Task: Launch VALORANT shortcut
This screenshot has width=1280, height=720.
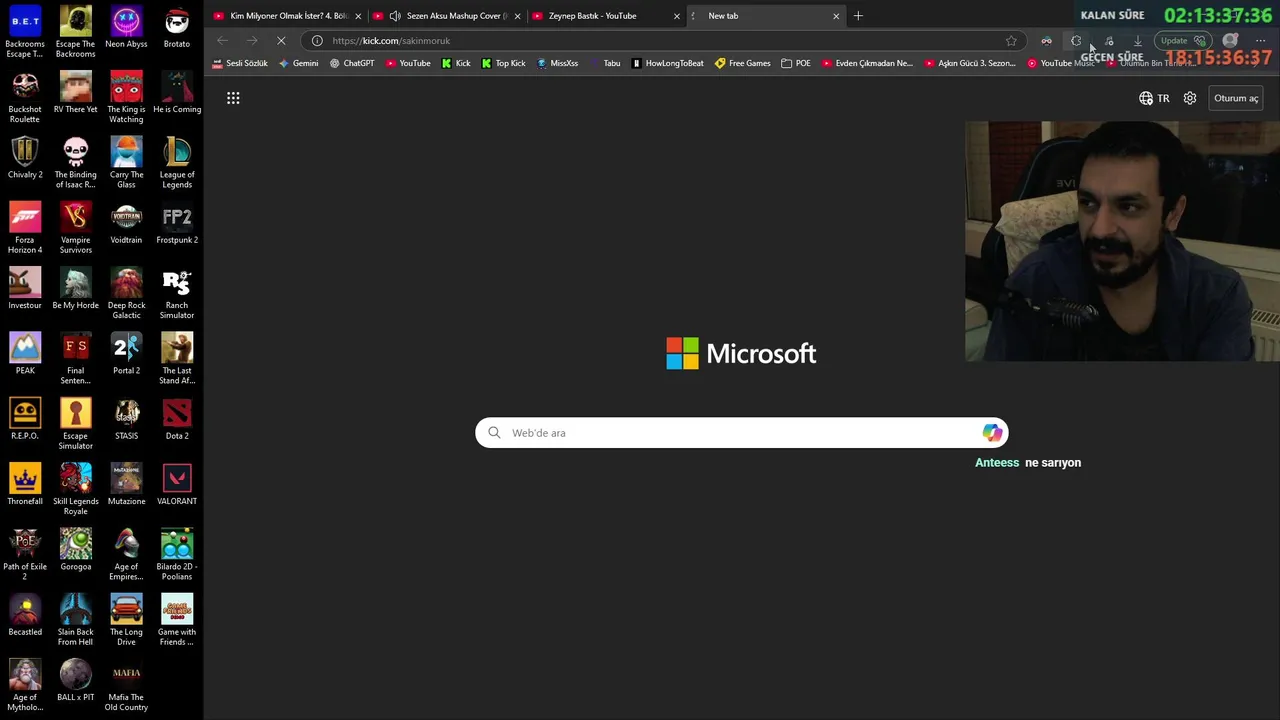Action: (177, 484)
